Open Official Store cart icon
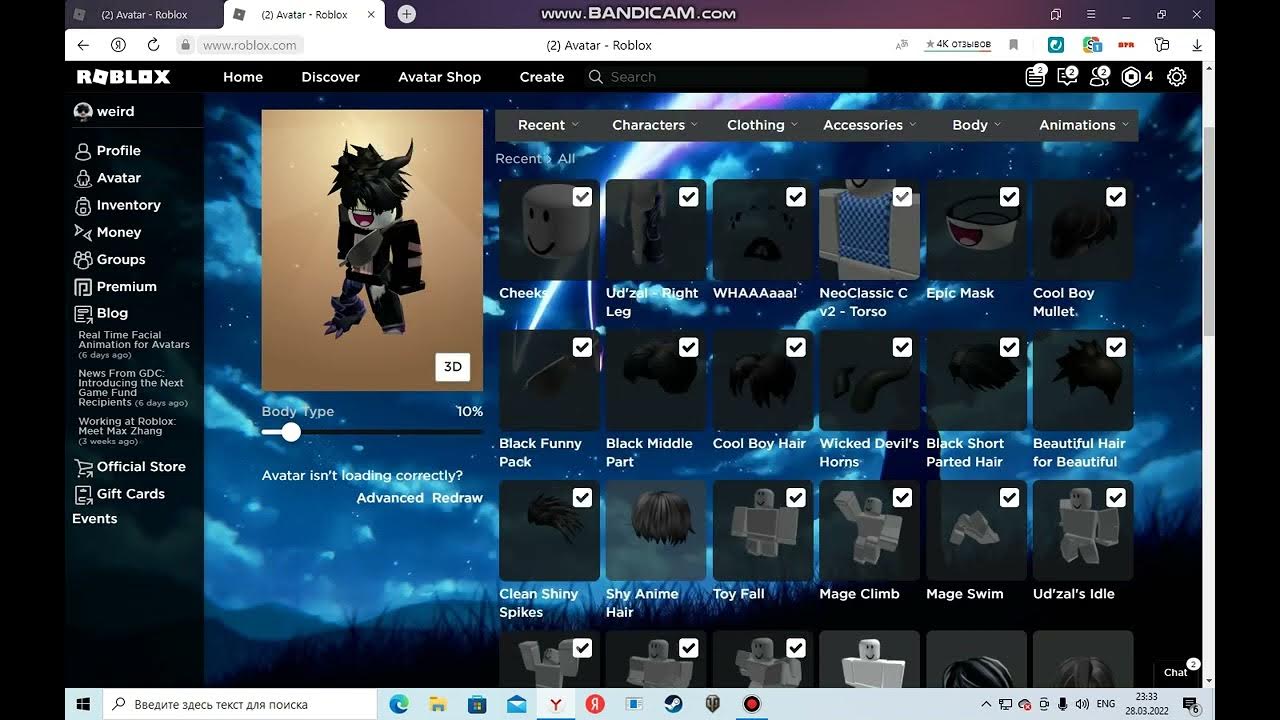 (x=83, y=467)
